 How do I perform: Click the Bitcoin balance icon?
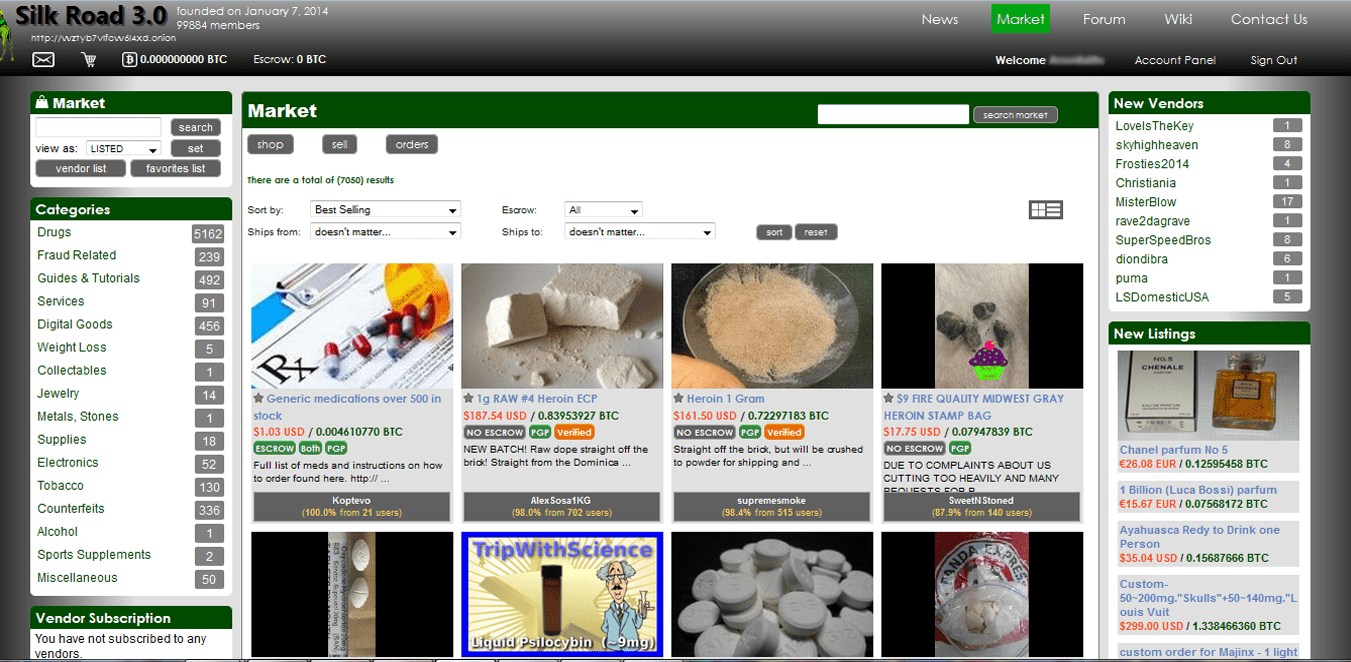pyautogui.click(x=129, y=60)
